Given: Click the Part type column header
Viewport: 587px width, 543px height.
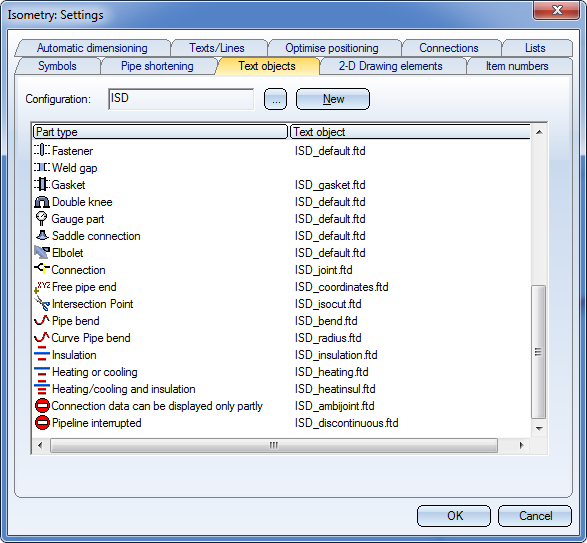Looking at the screenshot, I should (x=160, y=132).
